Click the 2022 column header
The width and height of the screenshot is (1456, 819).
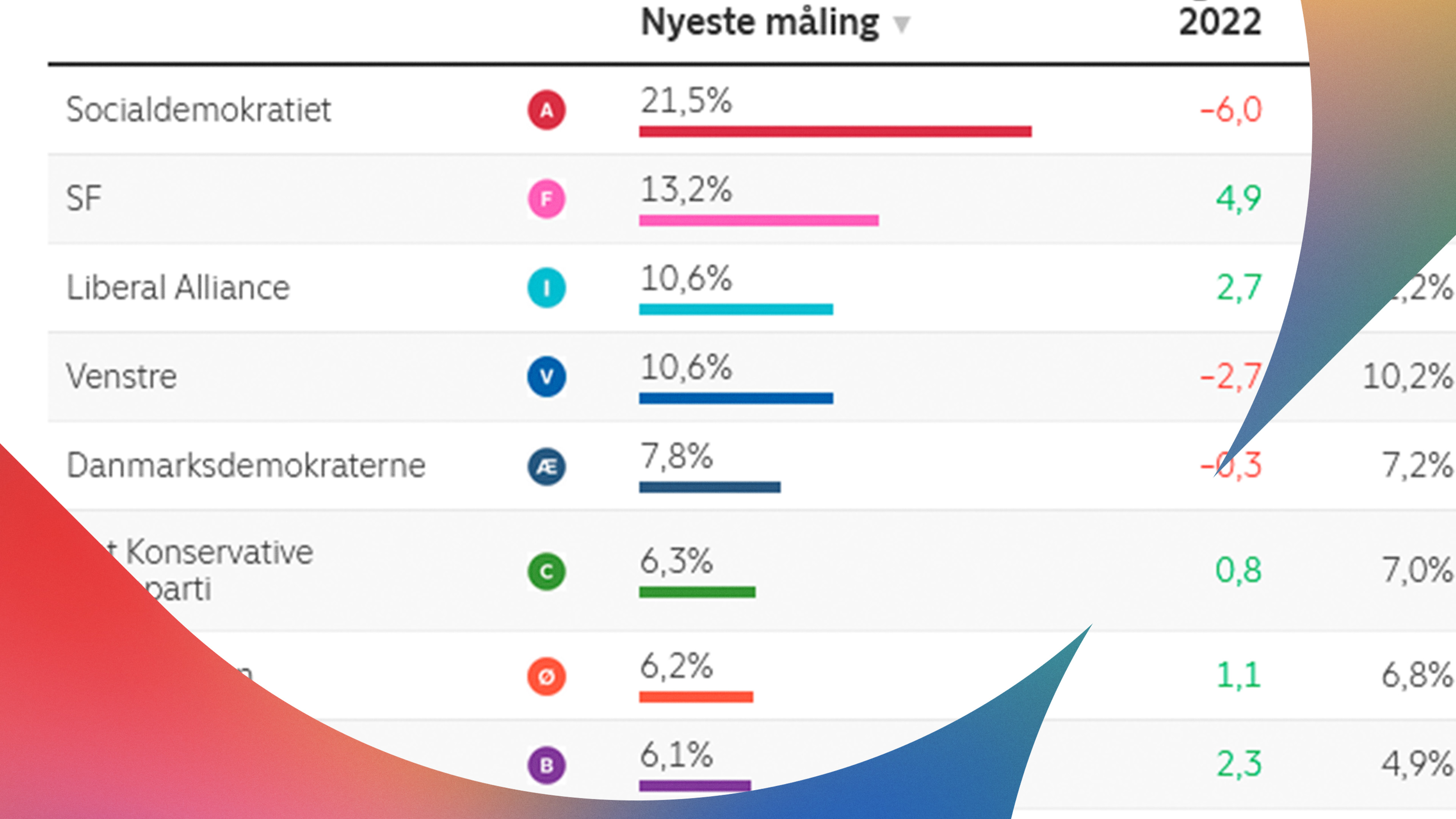coord(1220,23)
